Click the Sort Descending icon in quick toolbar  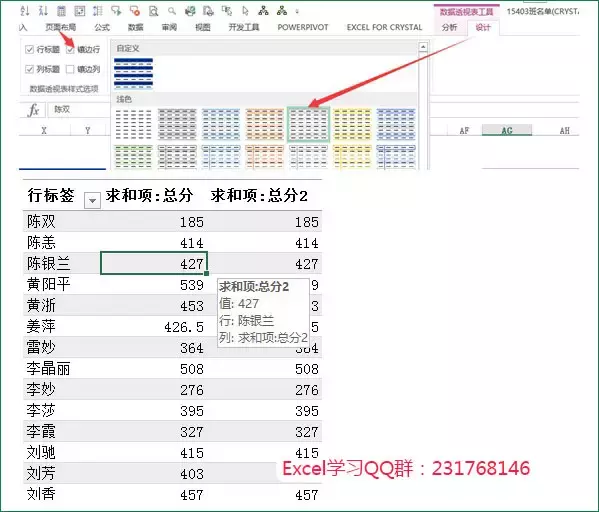[x=43, y=11]
